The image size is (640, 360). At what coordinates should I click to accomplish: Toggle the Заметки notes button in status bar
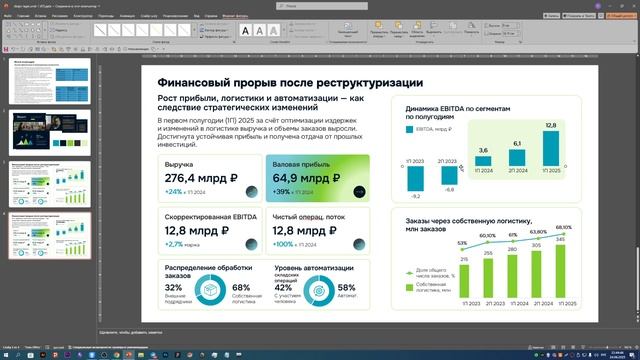536,347
